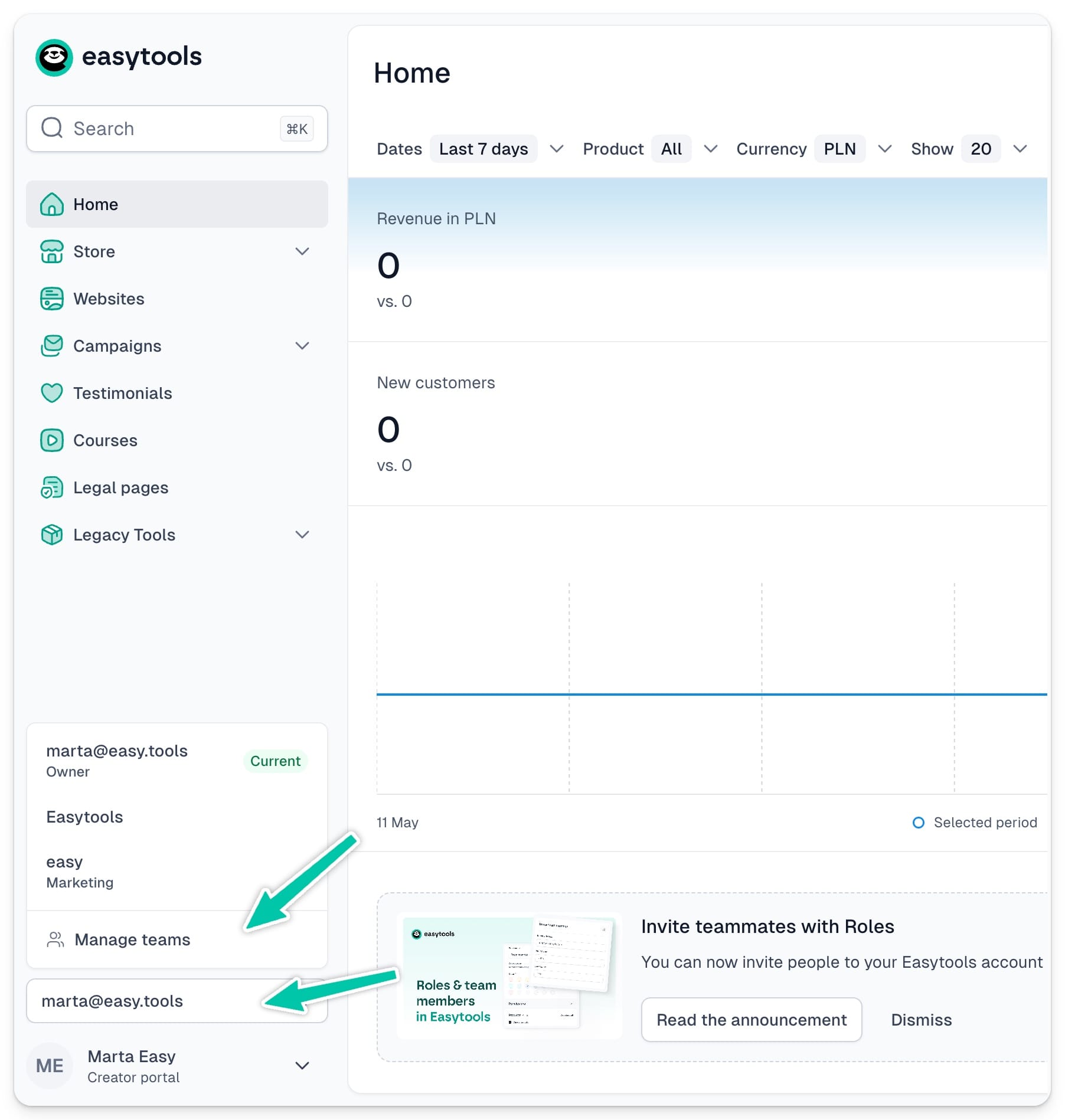Expand the Store submenu chevron
The image size is (1065, 1120).
tap(302, 251)
